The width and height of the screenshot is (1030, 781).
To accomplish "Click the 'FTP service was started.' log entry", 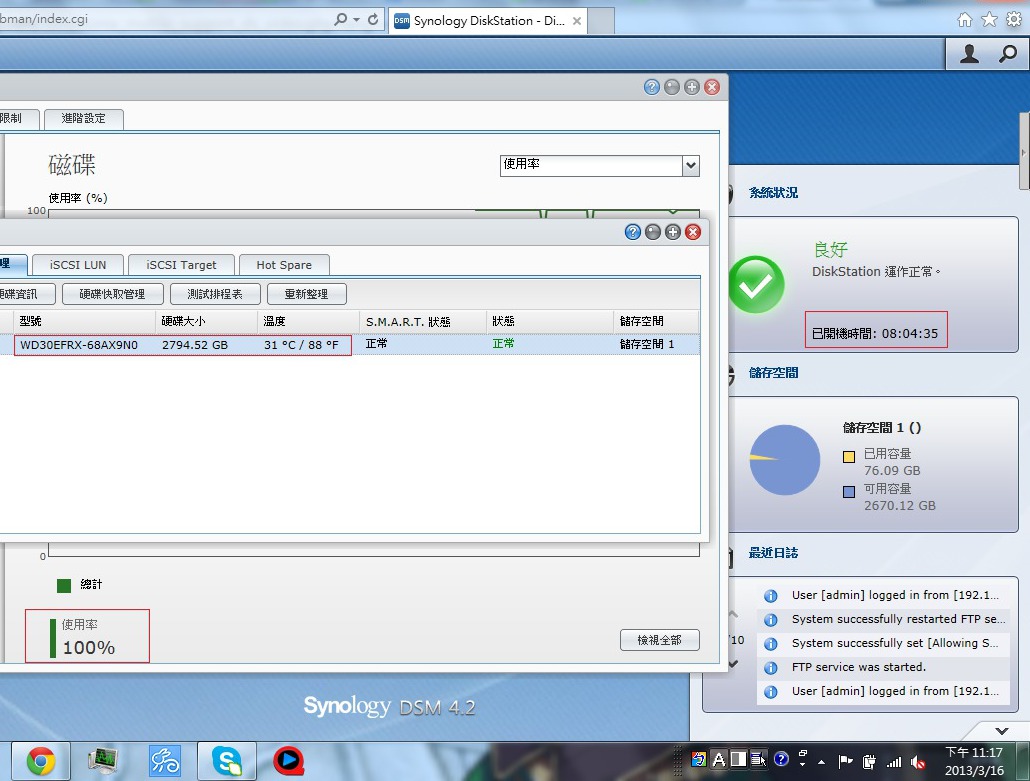I will click(859, 667).
